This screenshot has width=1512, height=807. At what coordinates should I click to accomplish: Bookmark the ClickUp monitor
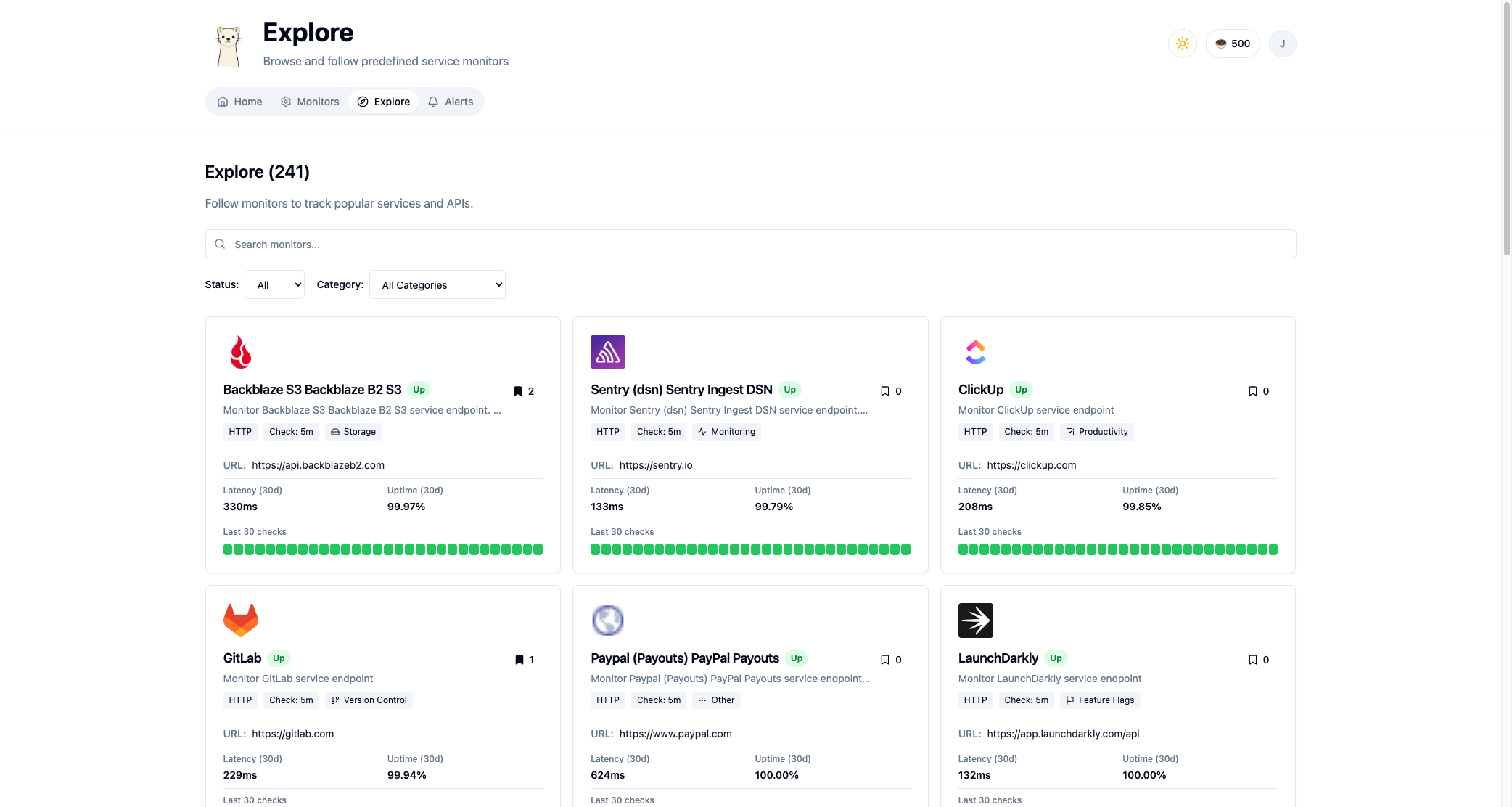click(1253, 390)
